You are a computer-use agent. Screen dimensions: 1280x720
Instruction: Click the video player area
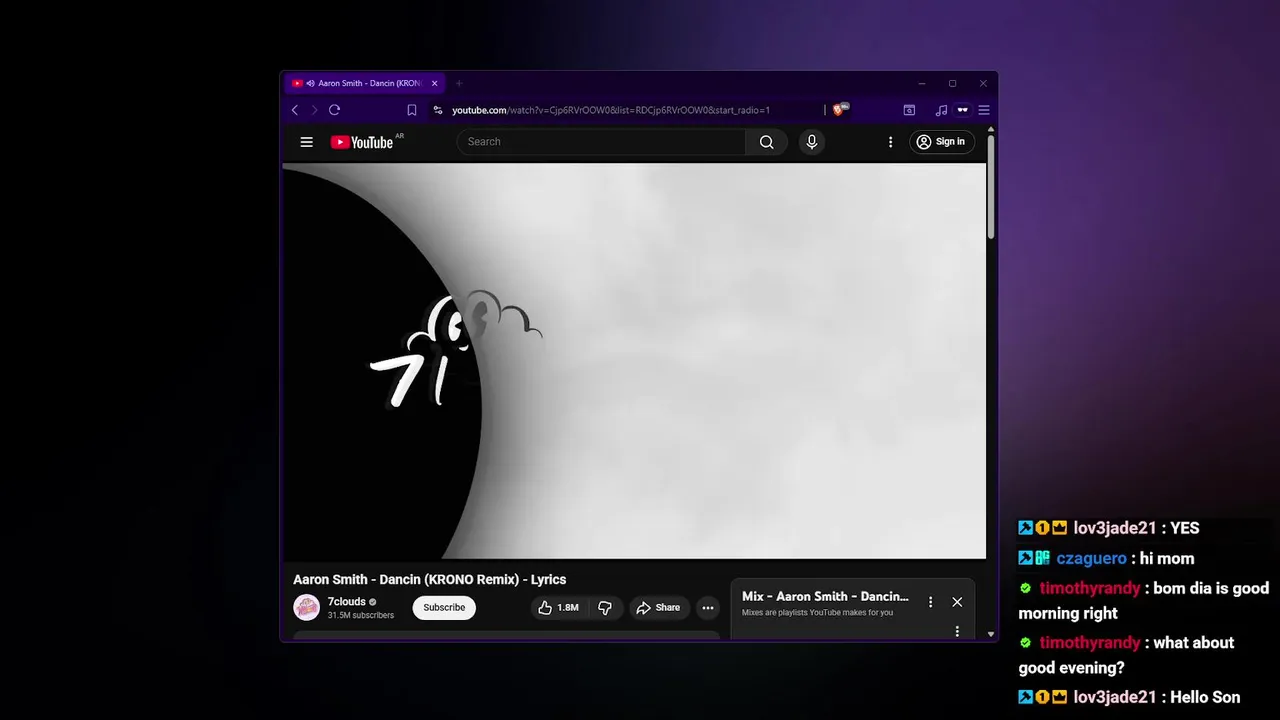click(634, 361)
